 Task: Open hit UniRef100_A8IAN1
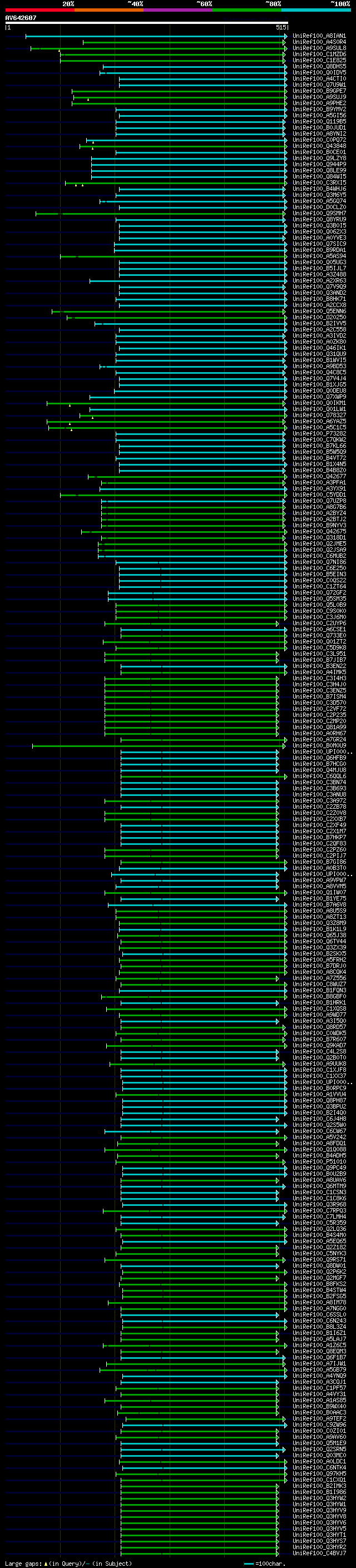click(x=319, y=36)
